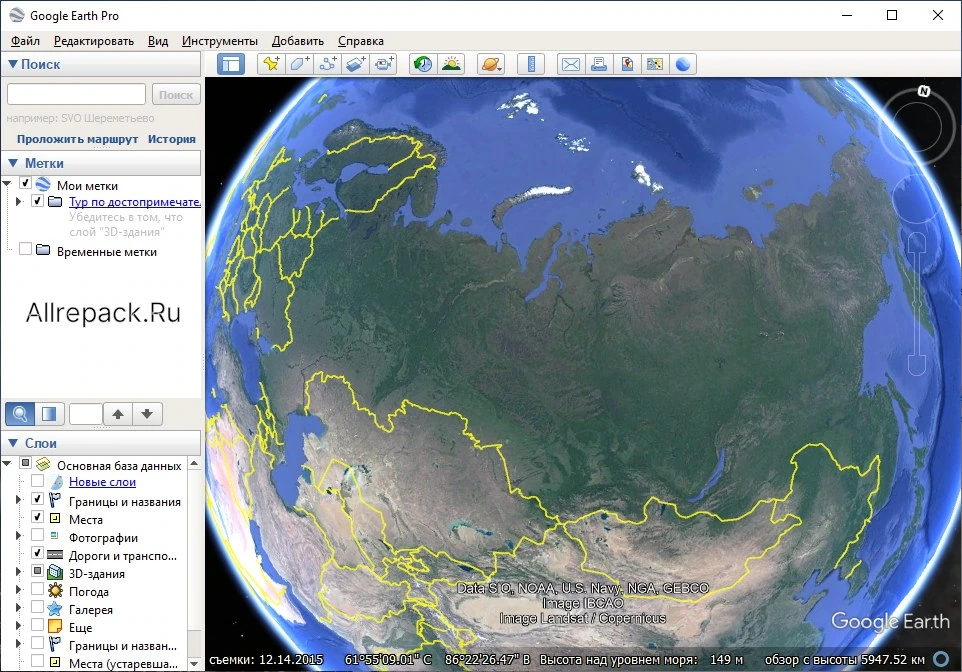
Task: Open the Вид menu
Action: 158,41
